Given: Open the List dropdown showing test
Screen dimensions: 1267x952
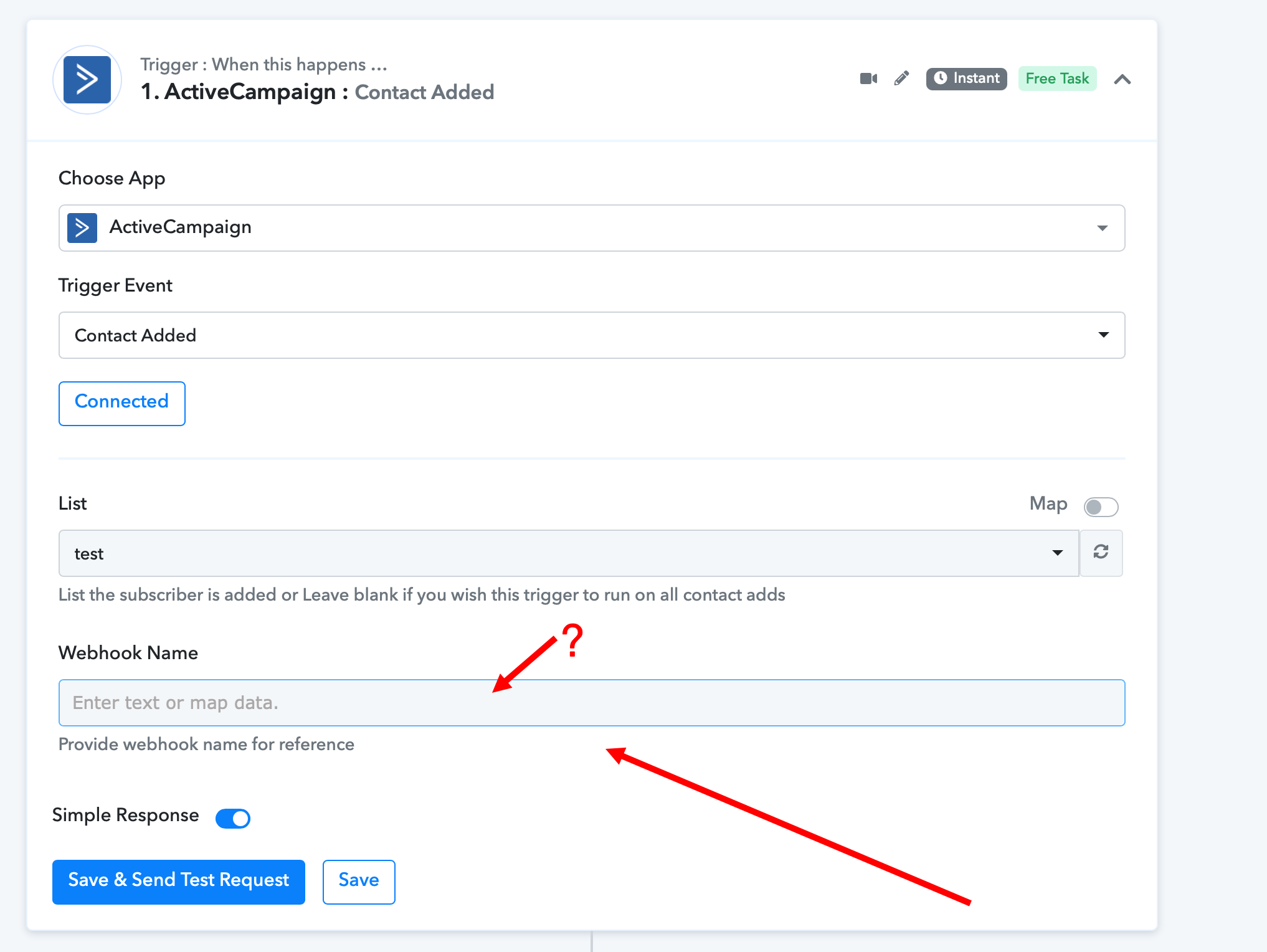Looking at the screenshot, I should 568,553.
